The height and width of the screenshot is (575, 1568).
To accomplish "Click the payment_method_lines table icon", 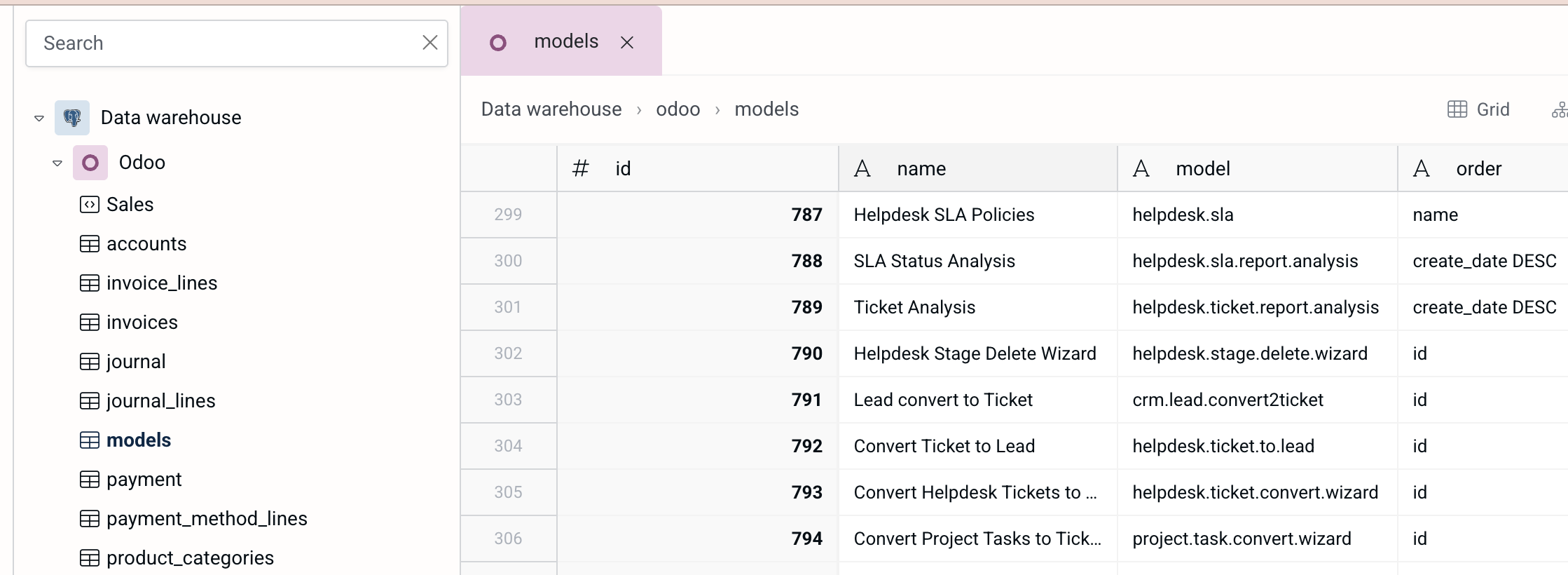I will pos(90,519).
